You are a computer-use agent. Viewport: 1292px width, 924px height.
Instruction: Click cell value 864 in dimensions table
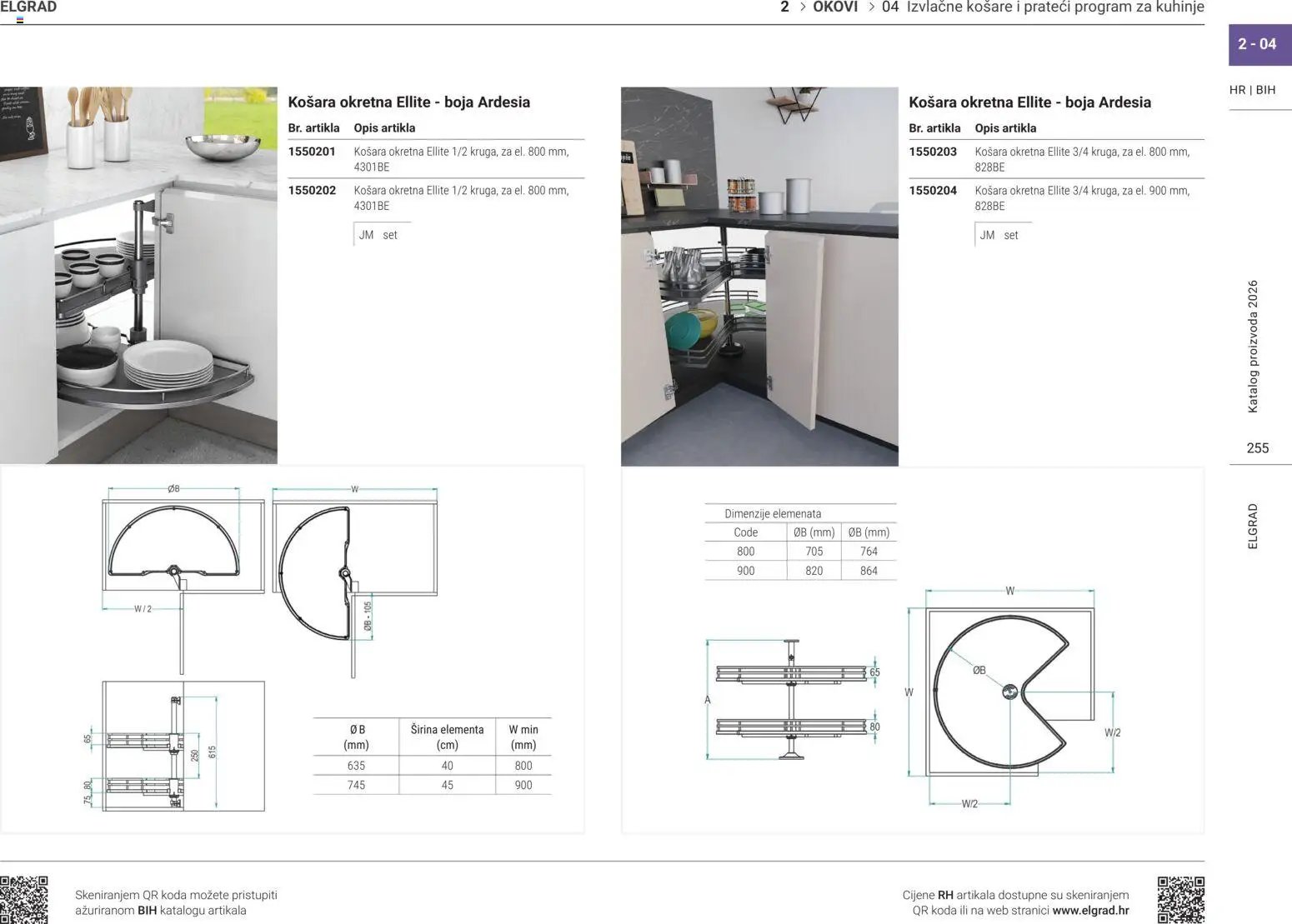coord(869,571)
